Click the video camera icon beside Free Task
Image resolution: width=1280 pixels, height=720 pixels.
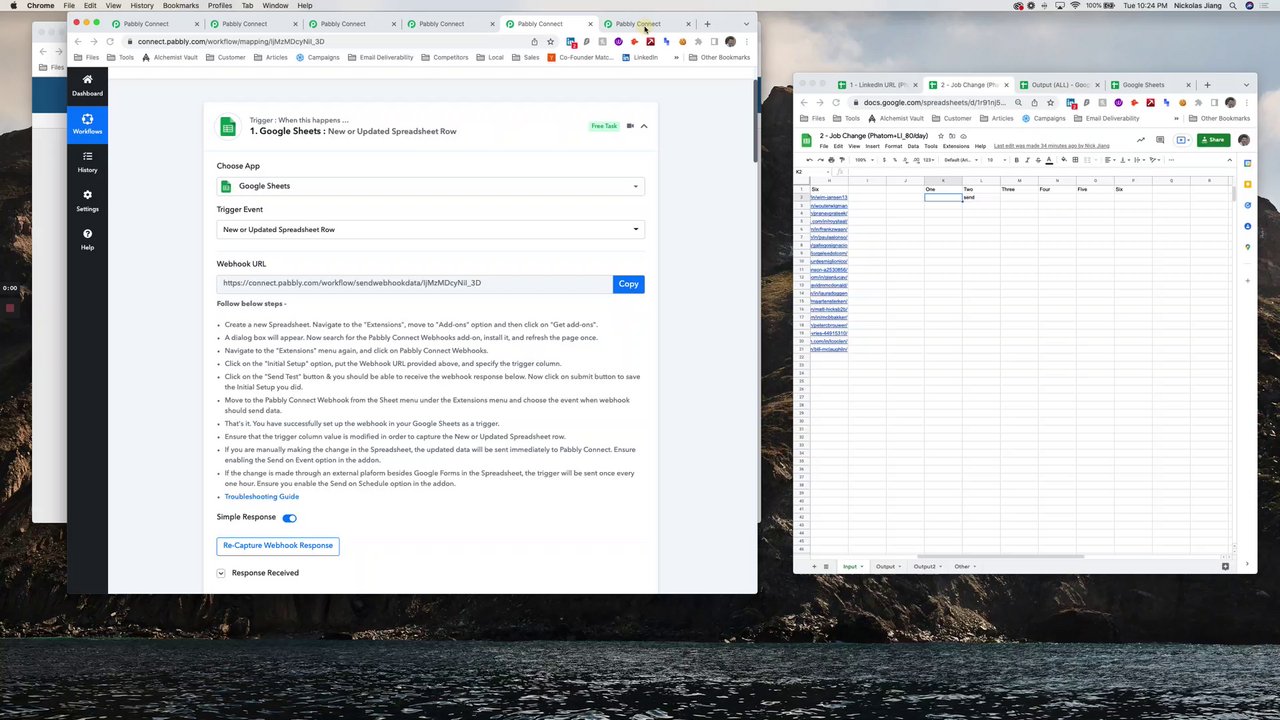tap(630, 126)
